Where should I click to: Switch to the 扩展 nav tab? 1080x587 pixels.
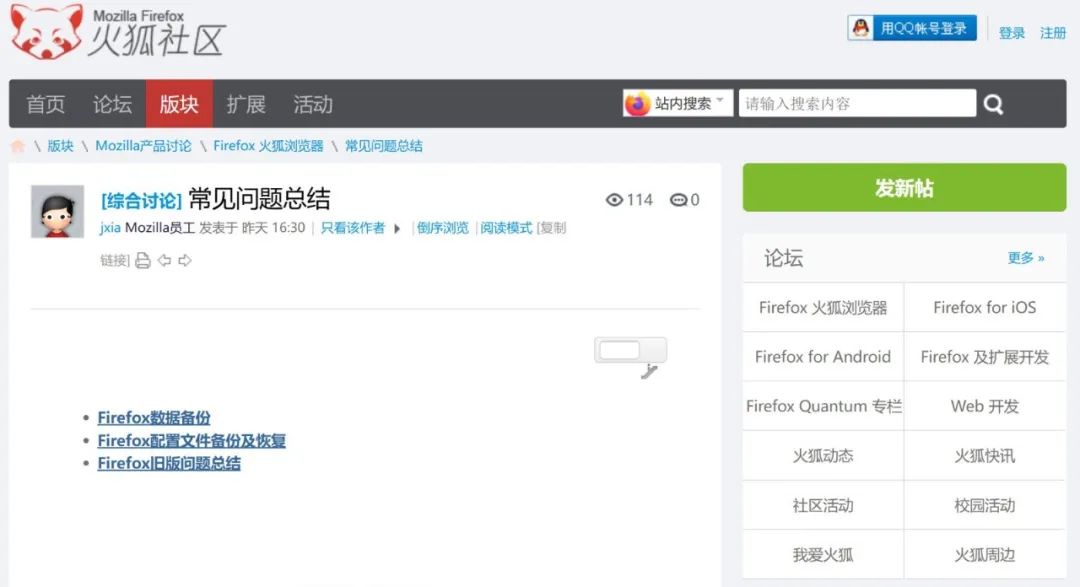pos(245,104)
